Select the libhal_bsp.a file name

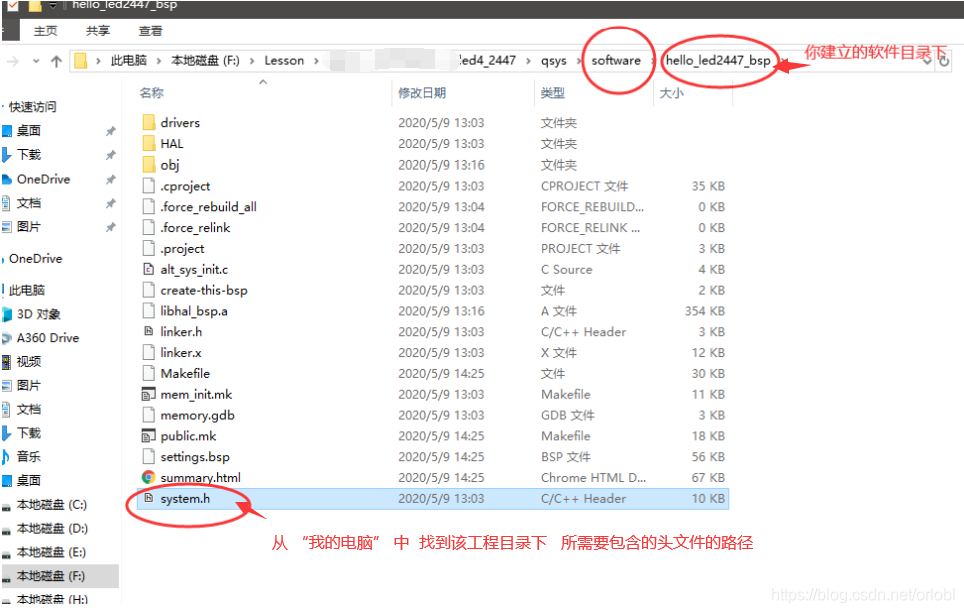[194, 311]
